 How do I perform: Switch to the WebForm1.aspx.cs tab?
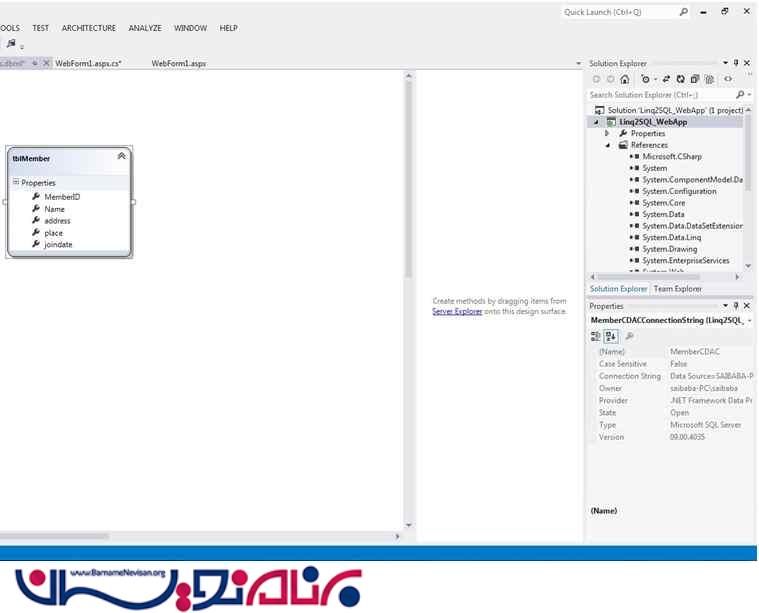click(x=88, y=63)
